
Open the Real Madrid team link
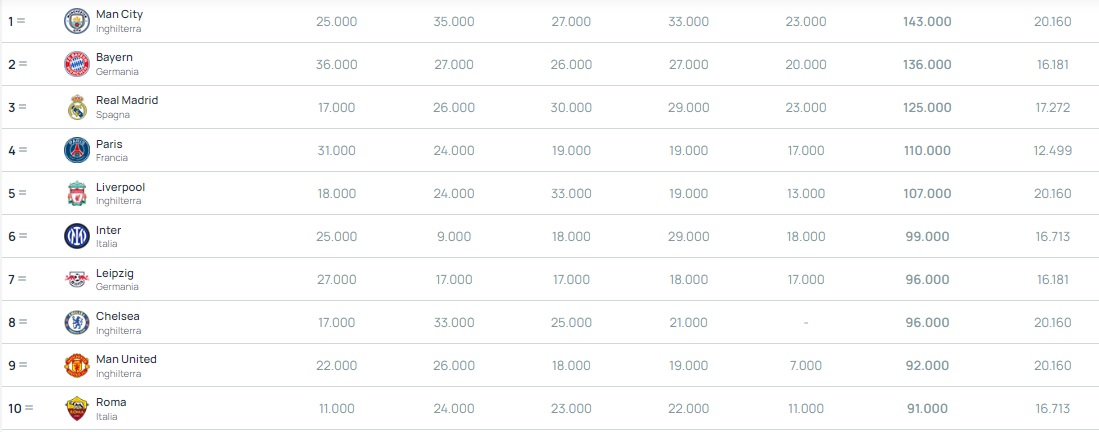click(x=127, y=100)
